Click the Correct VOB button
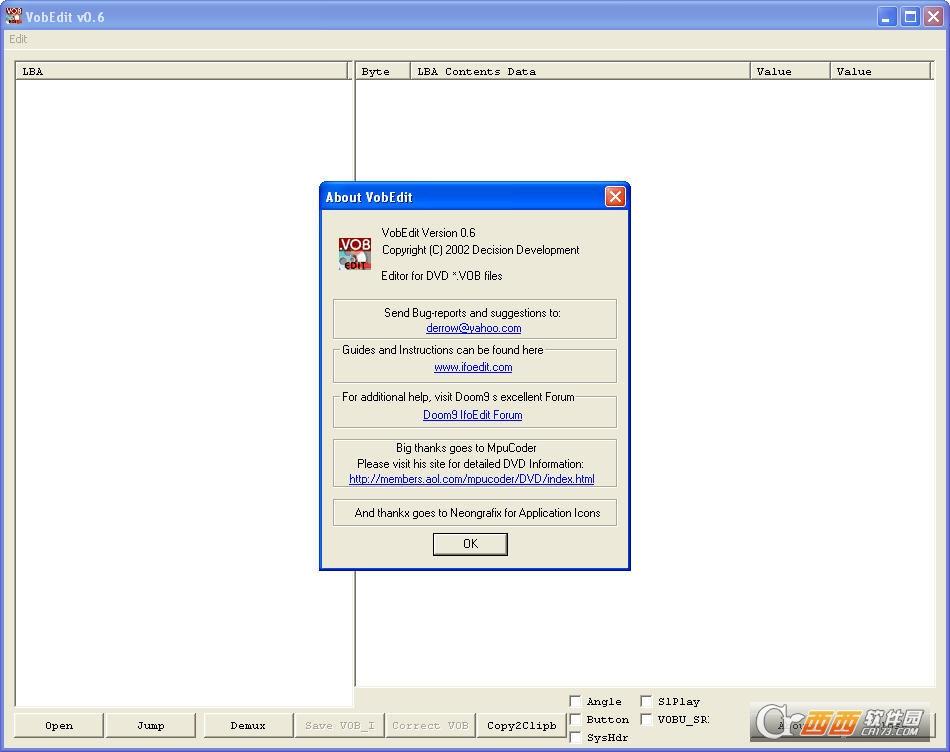950x752 pixels. (x=430, y=725)
